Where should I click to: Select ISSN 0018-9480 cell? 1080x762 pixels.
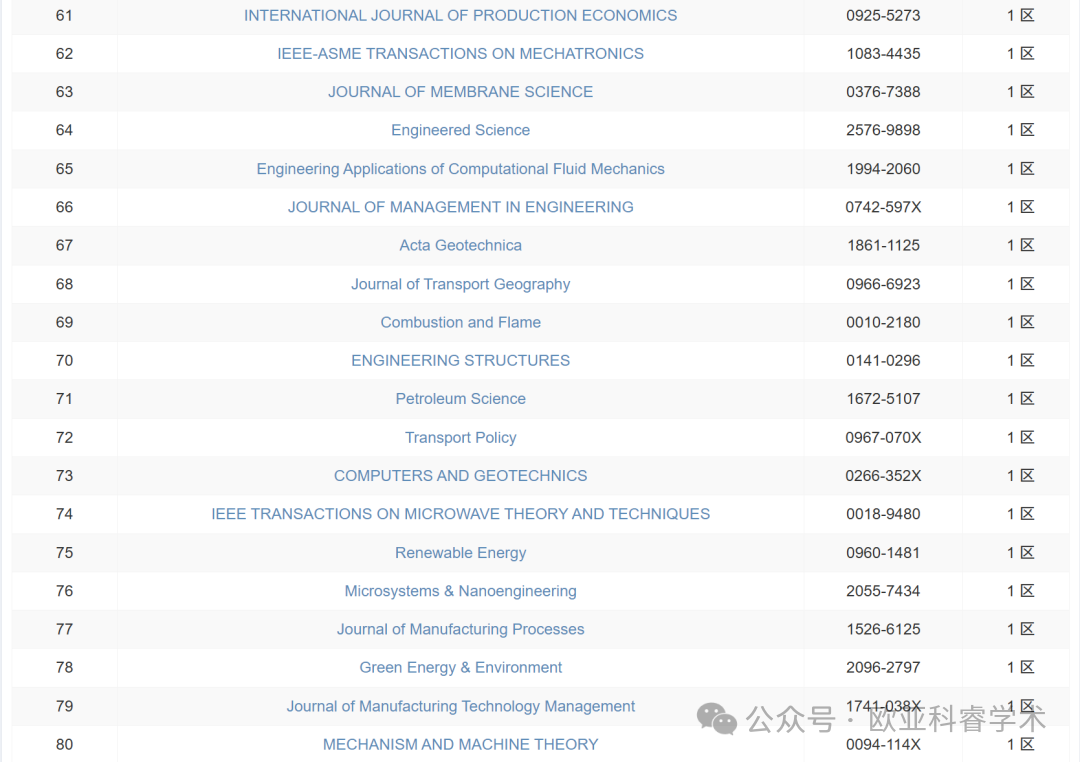pos(883,514)
